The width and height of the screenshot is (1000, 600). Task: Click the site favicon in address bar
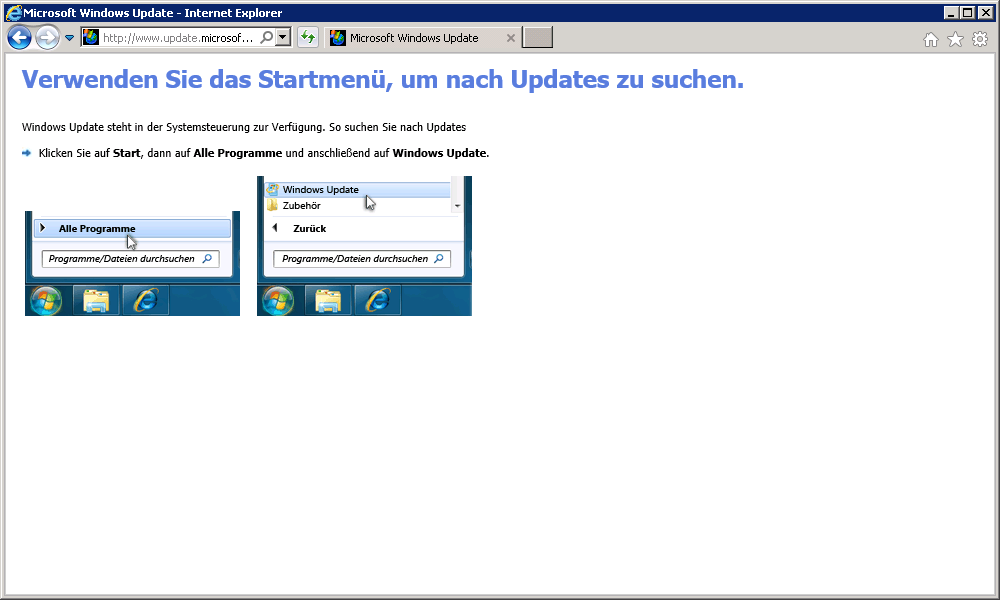tap(91, 38)
